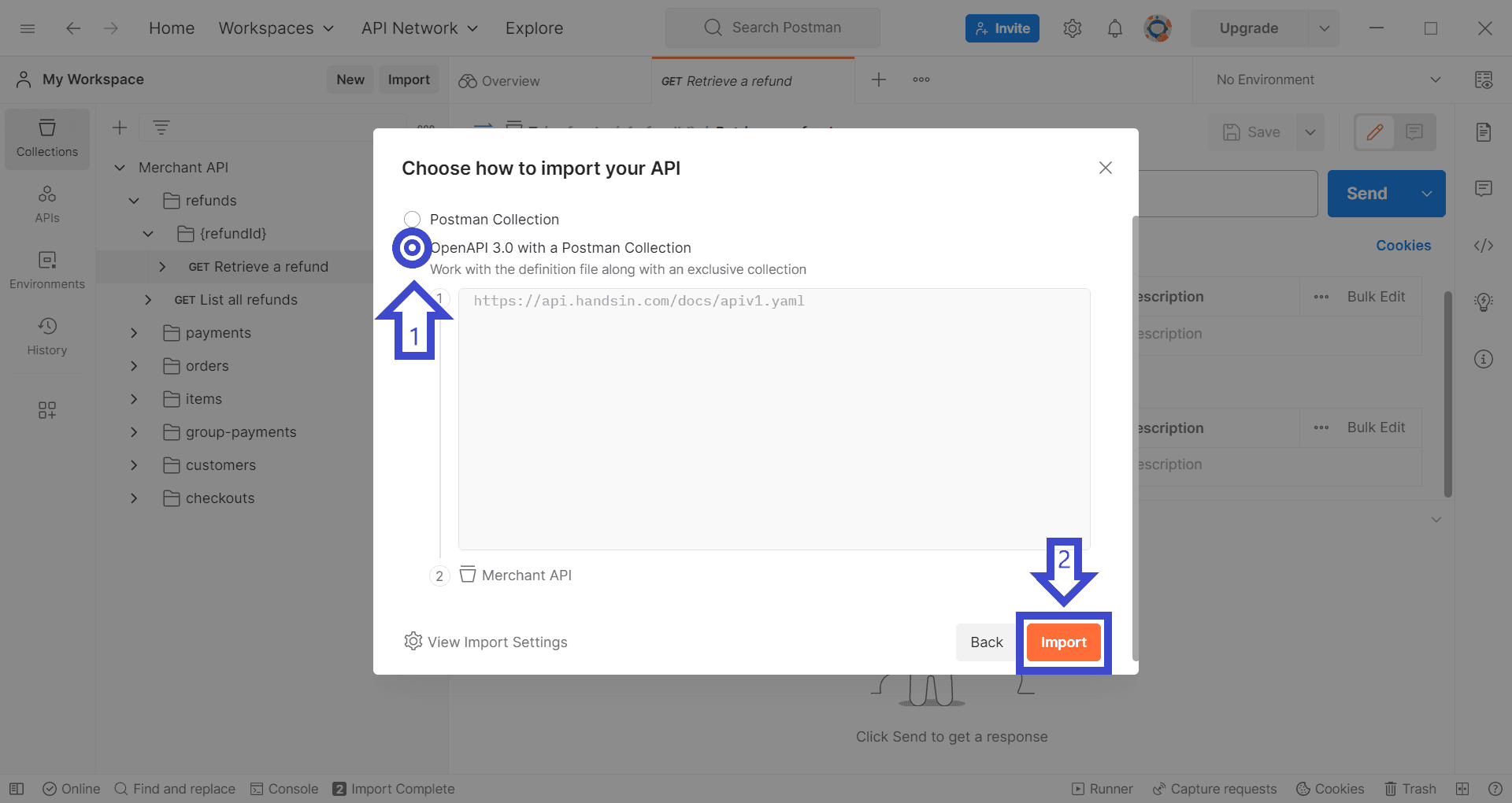Open the Console from status bar
Viewport: 1512px width, 803px height.
point(284,789)
